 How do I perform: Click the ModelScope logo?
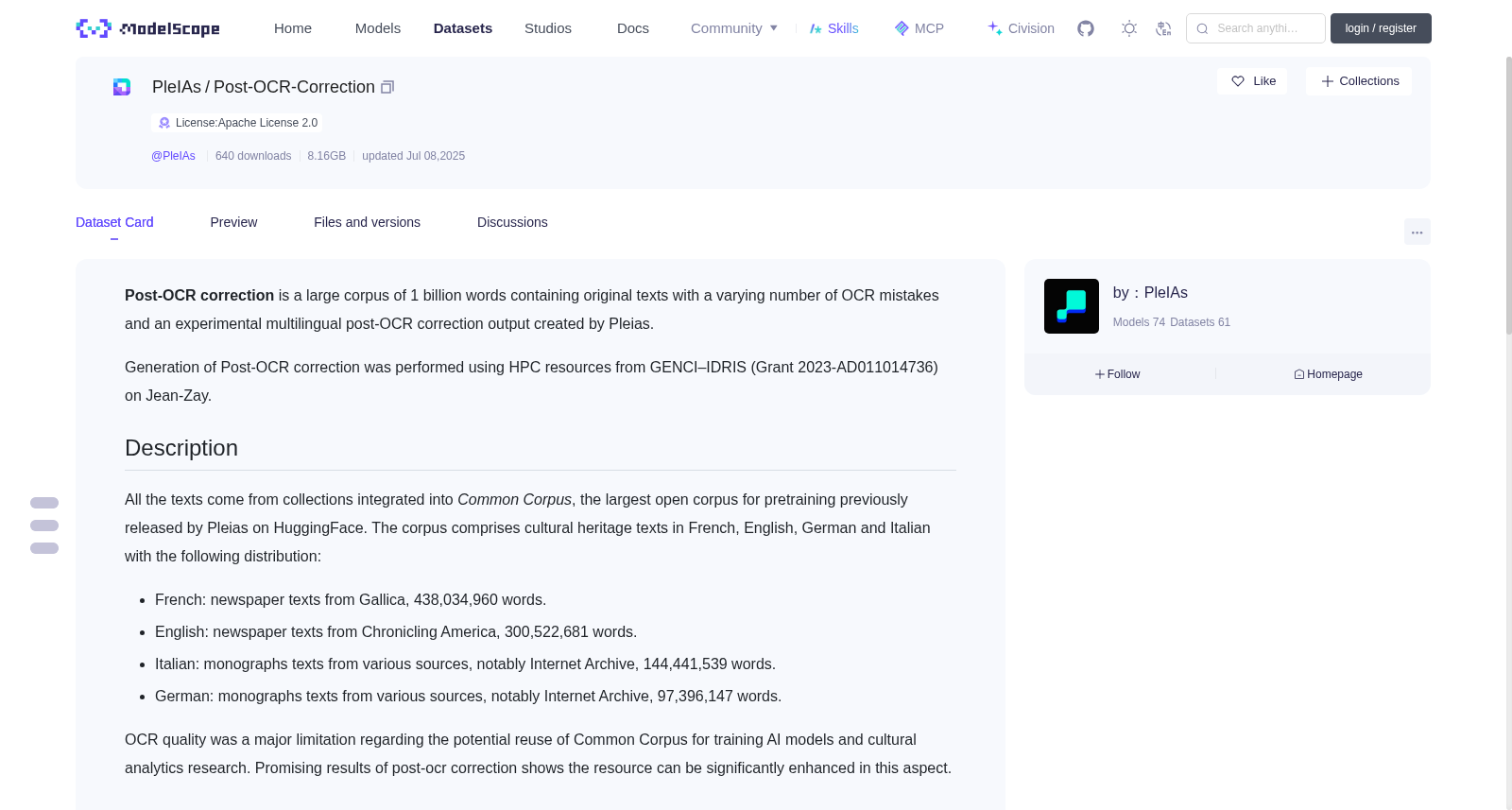click(147, 28)
